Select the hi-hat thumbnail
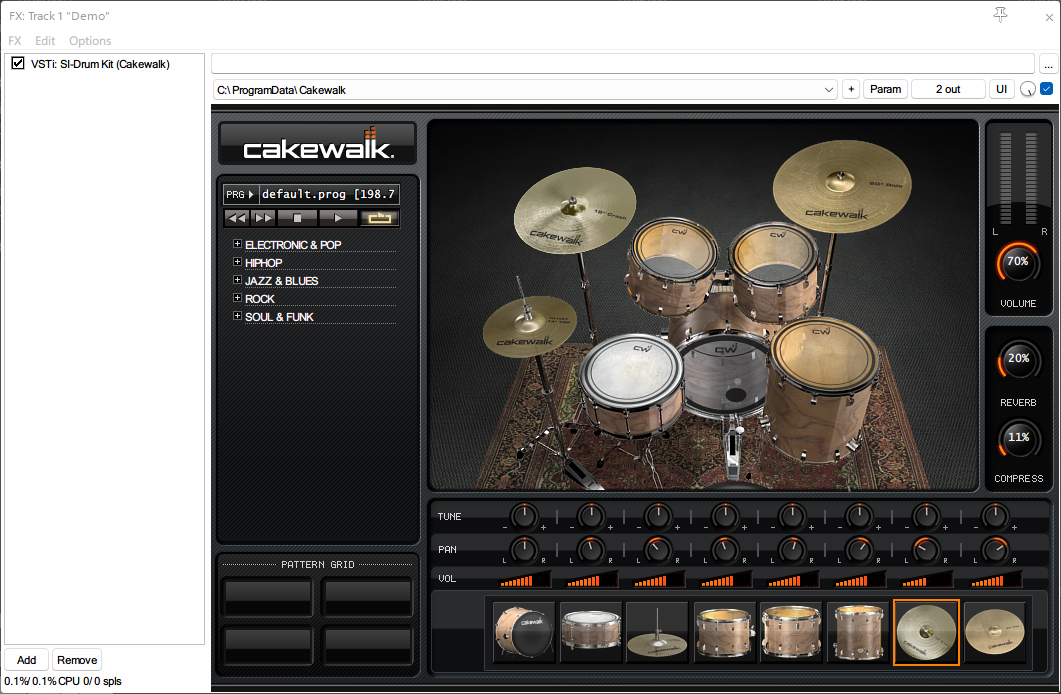Screen dimensions: 1061x694 pos(657,632)
